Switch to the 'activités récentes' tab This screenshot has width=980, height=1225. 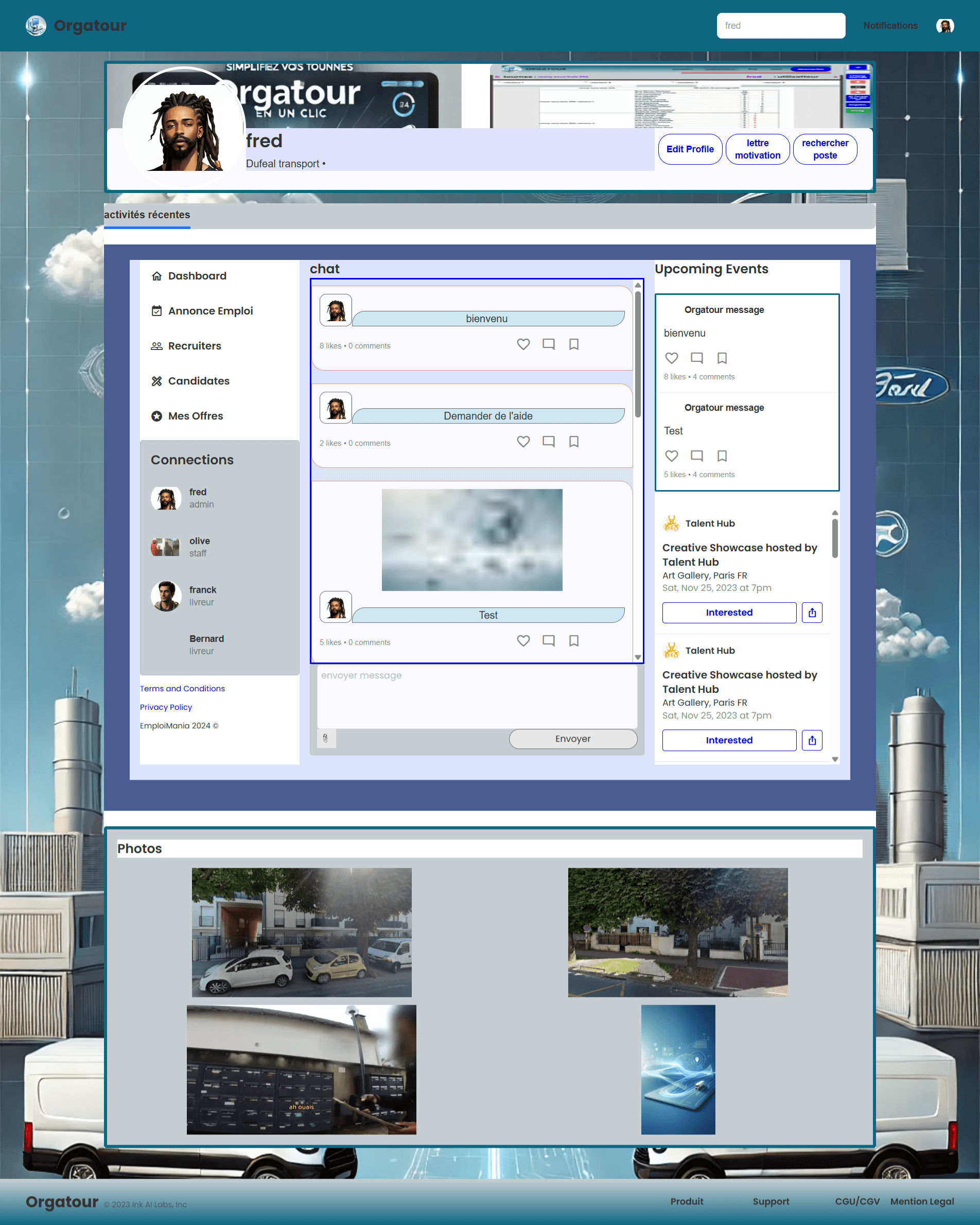pos(147,215)
